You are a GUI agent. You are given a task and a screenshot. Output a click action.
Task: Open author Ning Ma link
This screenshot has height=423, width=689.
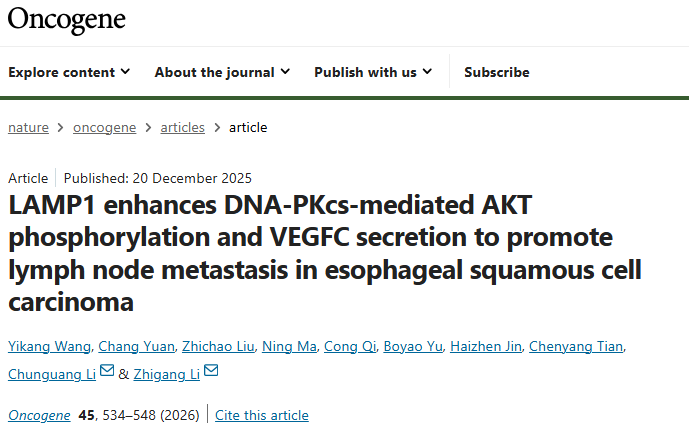(x=290, y=347)
